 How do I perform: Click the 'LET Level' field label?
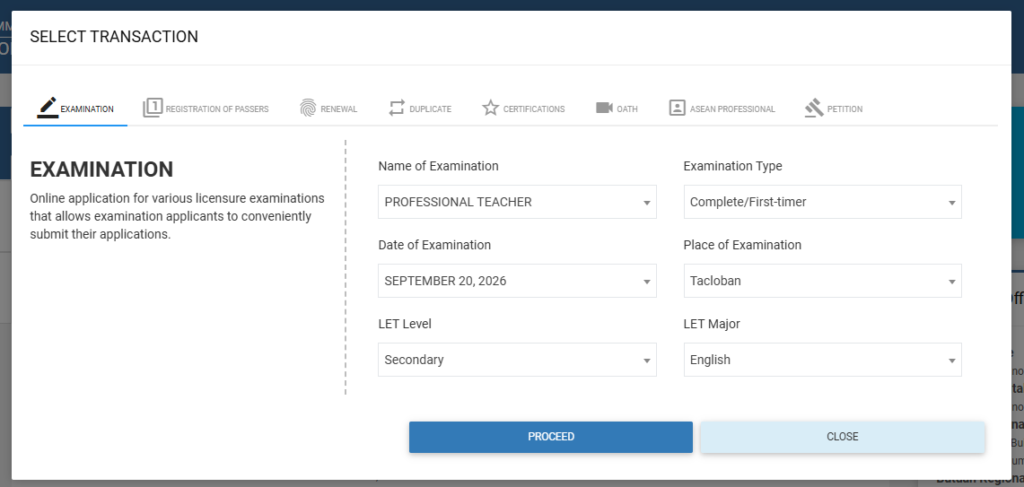point(405,324)
